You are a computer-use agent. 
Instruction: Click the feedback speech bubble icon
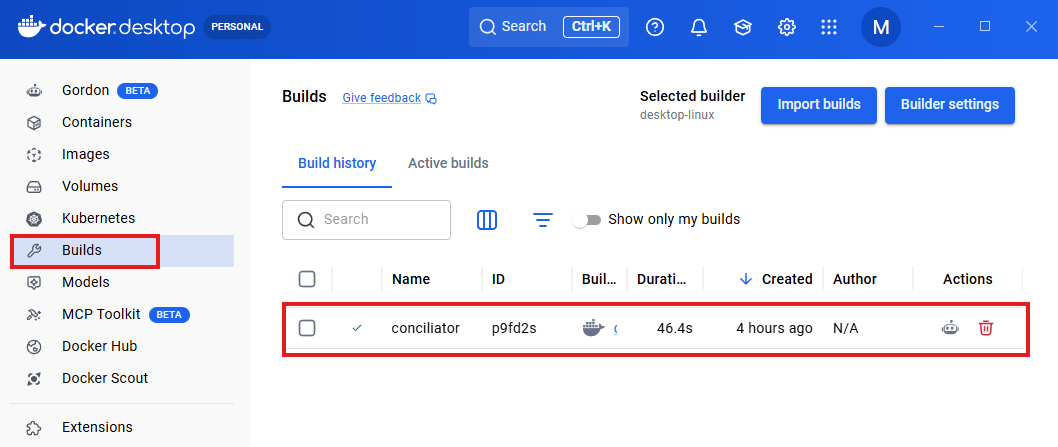(x=432, y=99)
